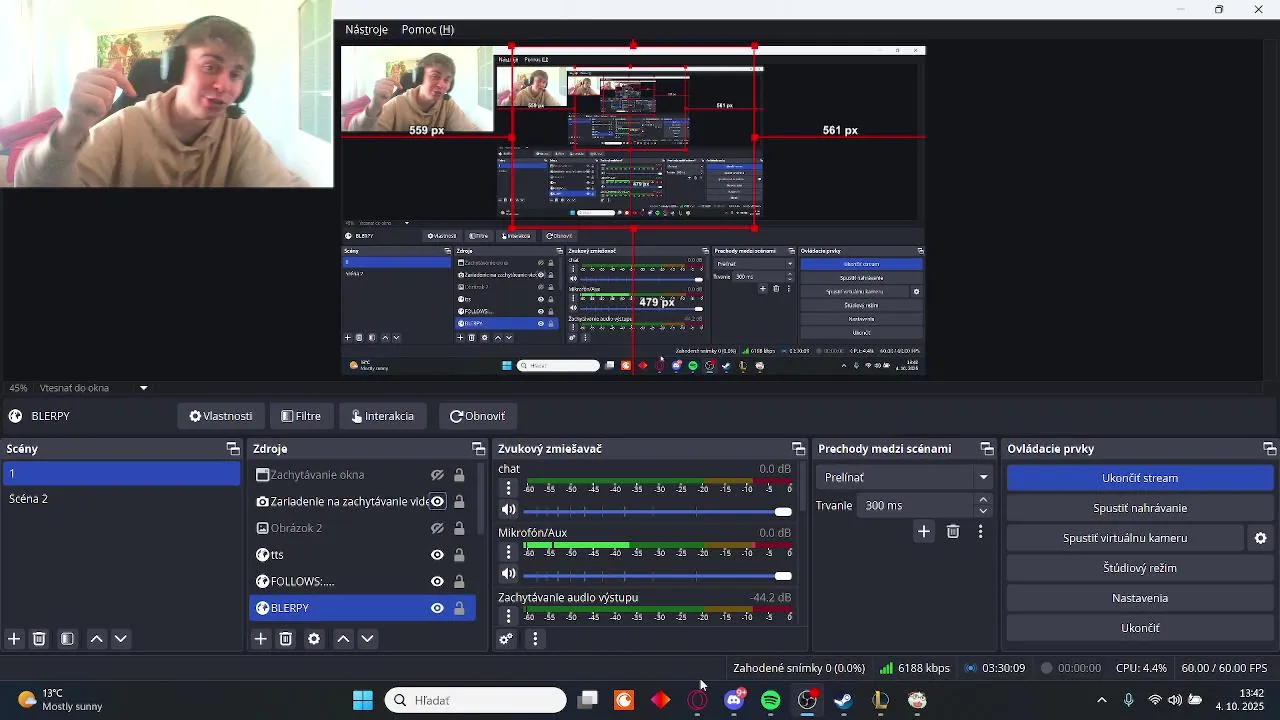Open preview zoom Vtesnať do okna dropdown
Viewport: 1280px width, 720px height.
143,388
